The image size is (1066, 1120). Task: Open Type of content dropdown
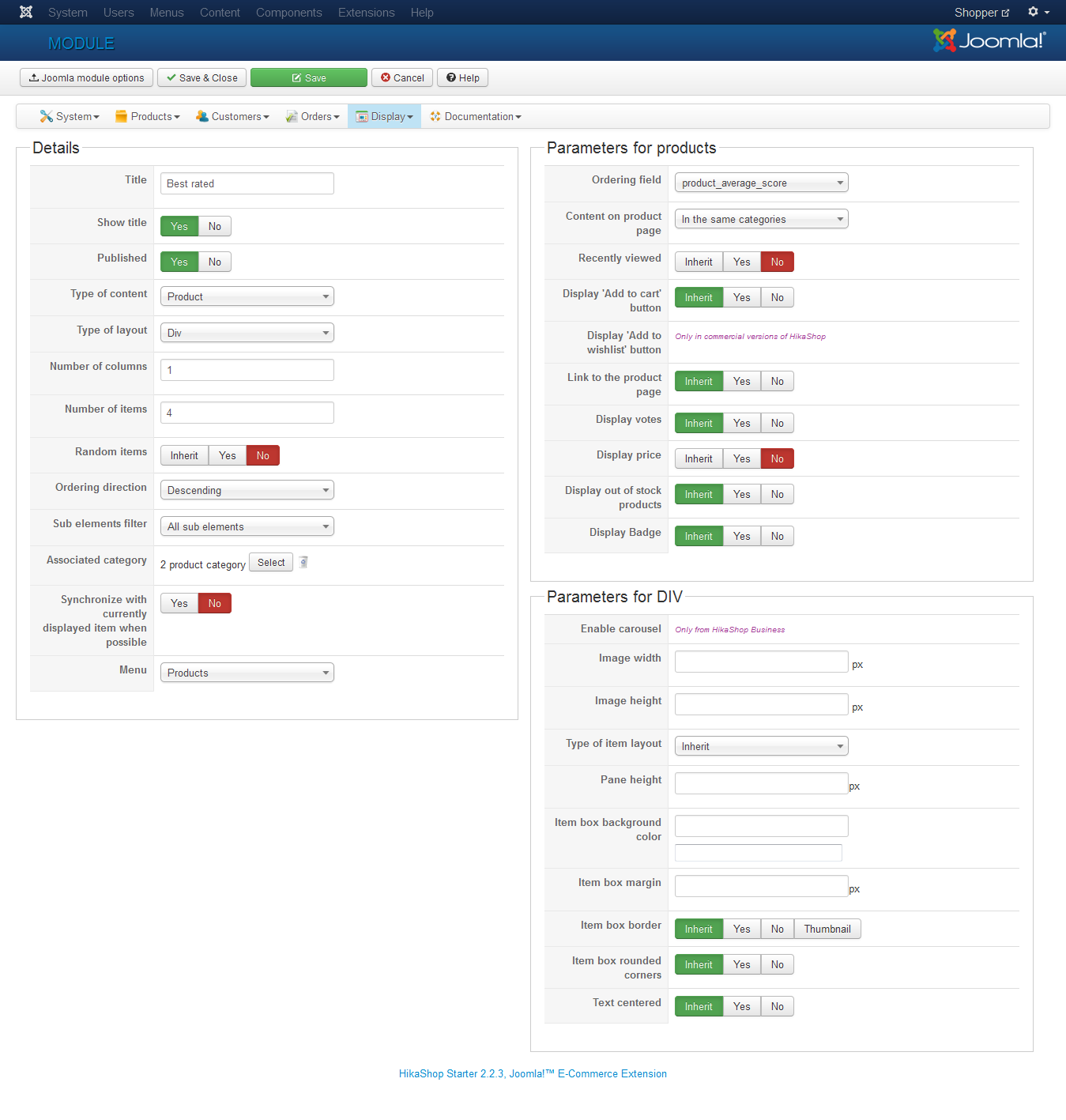click(x=247, y=296)
